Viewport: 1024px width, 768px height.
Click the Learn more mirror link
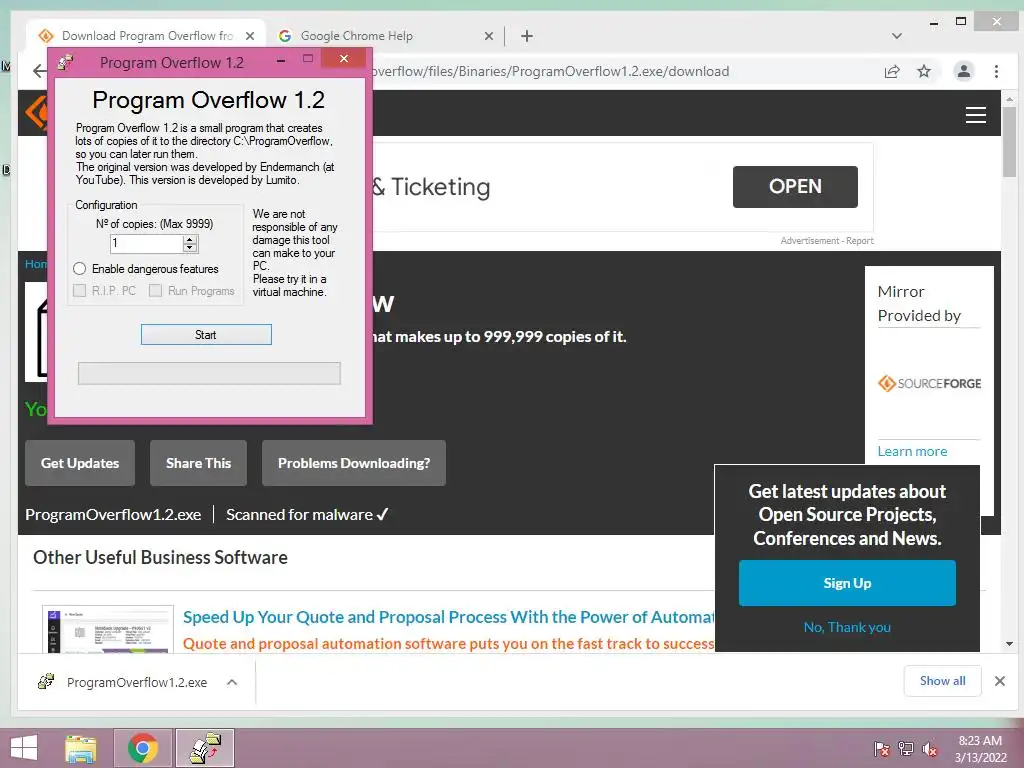point(912,451)
